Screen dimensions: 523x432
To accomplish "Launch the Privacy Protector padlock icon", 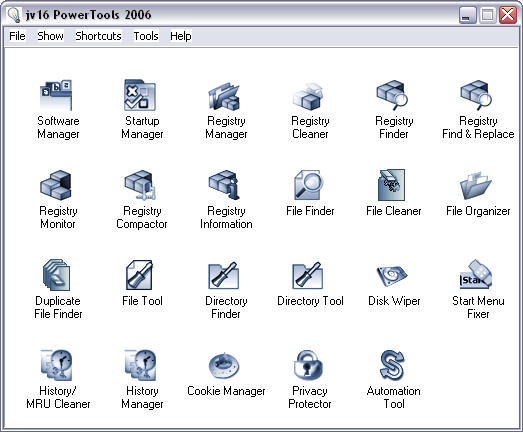I will pyautogui.click(x=308, y=365).
